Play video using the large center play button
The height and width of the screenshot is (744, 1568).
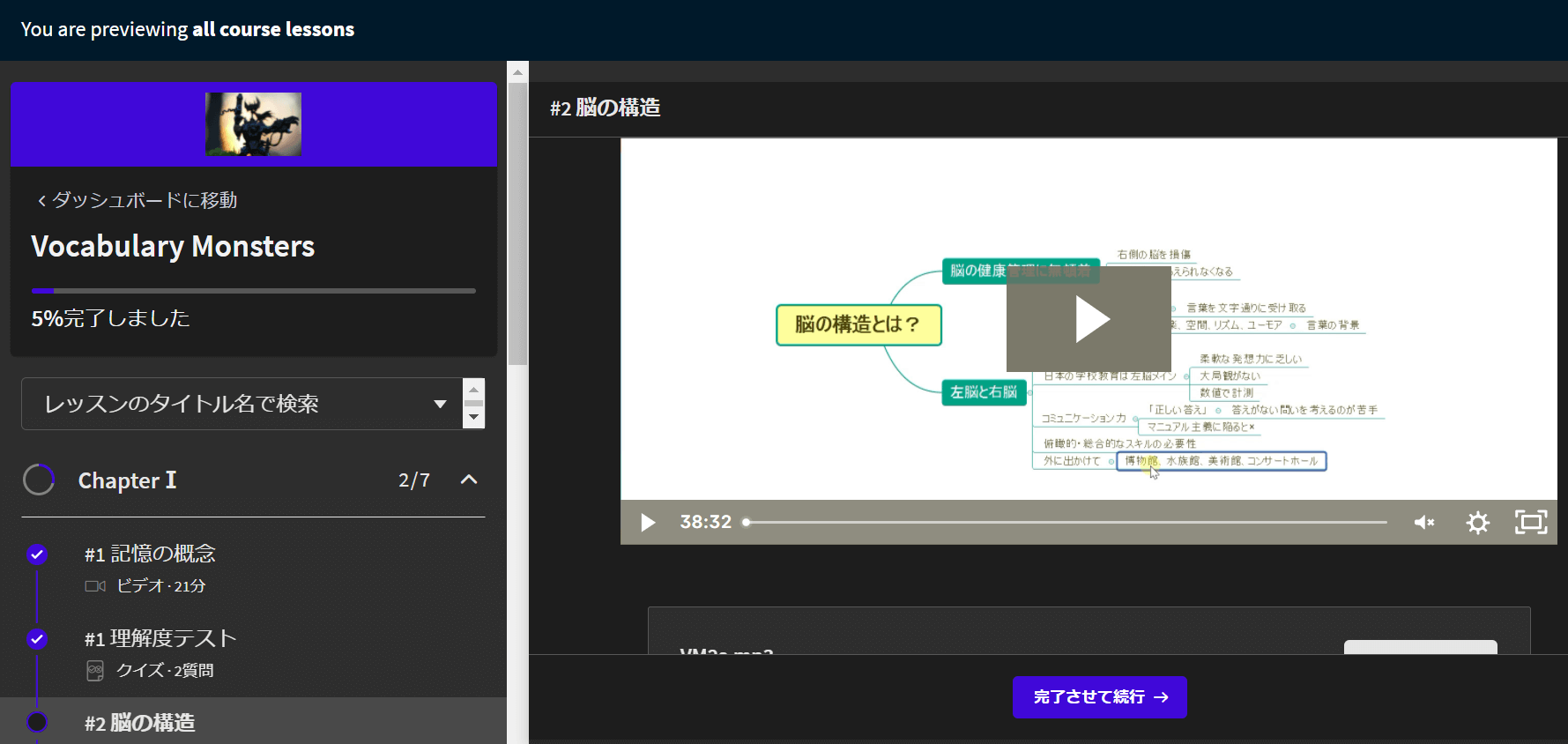(x=1089, y=319)
